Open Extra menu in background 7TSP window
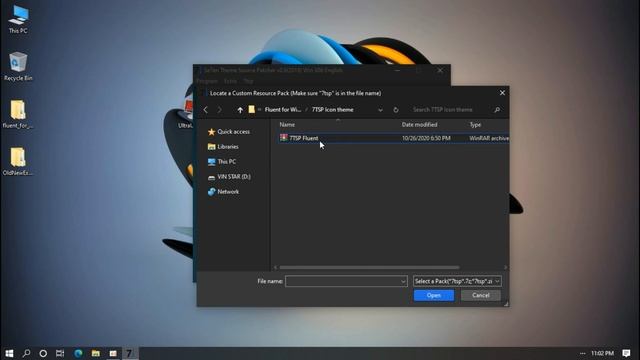Viewport: 640px width, 360px height. (x=231, y=81)
